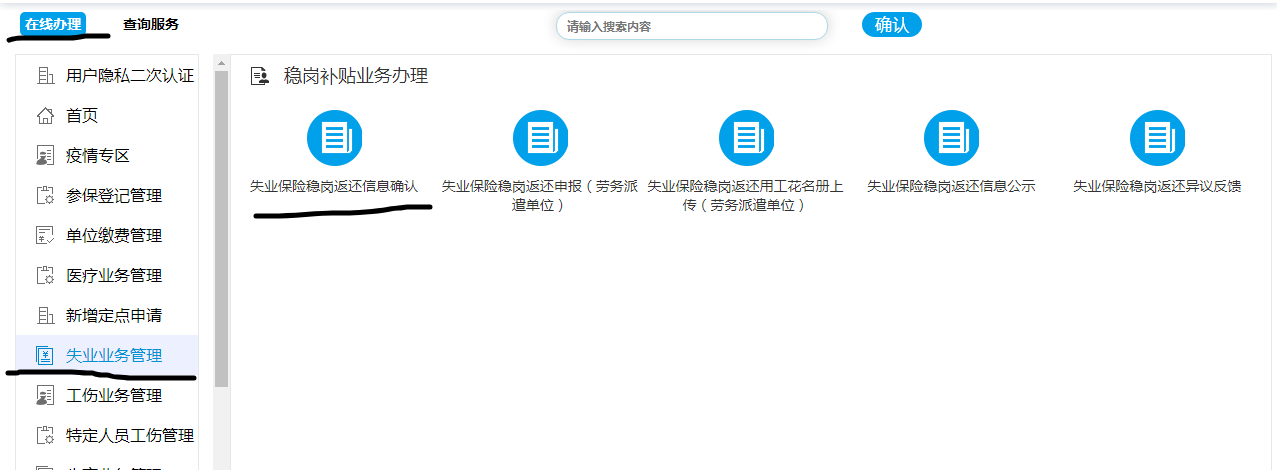The height and width of the screenshot is (470, 1277).
Task: Open 工伤业务管理 in sidebar
Action: pyautogui.click(x=113, y=396)
